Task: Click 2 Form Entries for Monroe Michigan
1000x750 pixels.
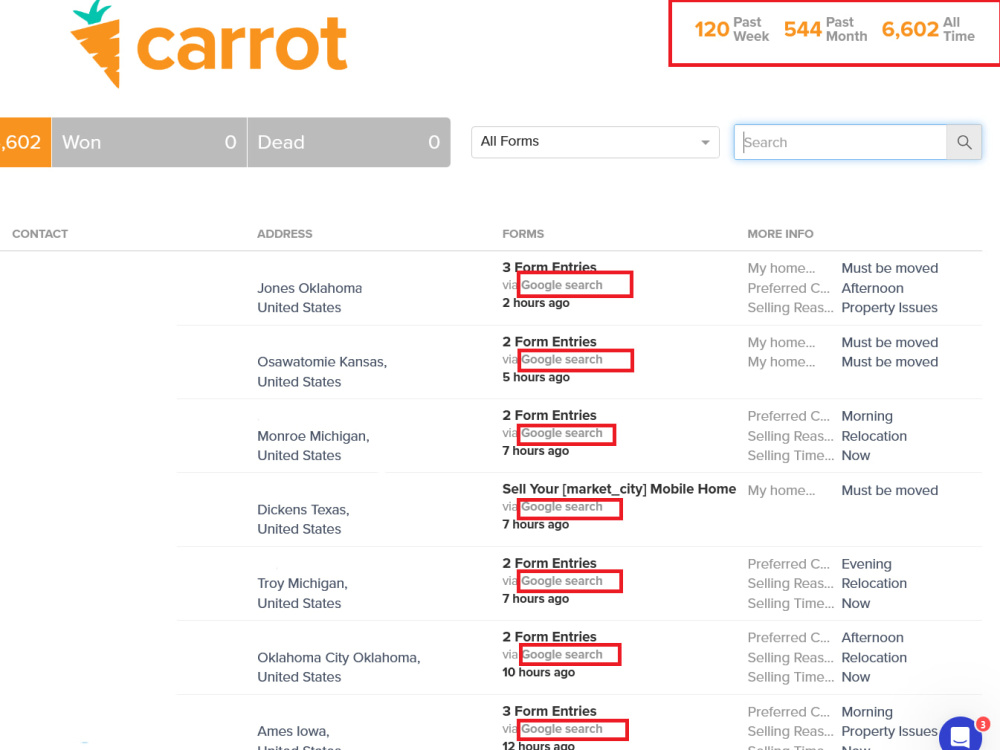Action: 549,415
